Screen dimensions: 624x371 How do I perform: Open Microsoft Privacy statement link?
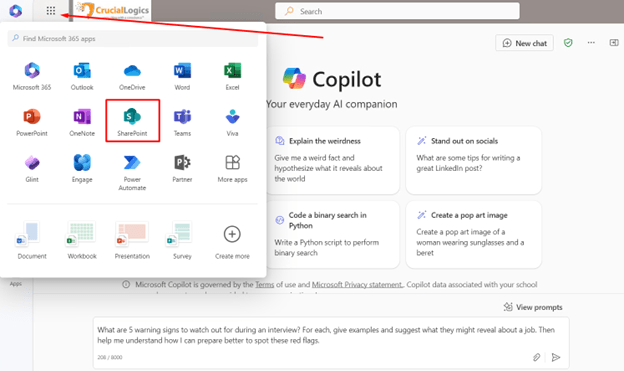pyautogui.click(x=357, y=285)
